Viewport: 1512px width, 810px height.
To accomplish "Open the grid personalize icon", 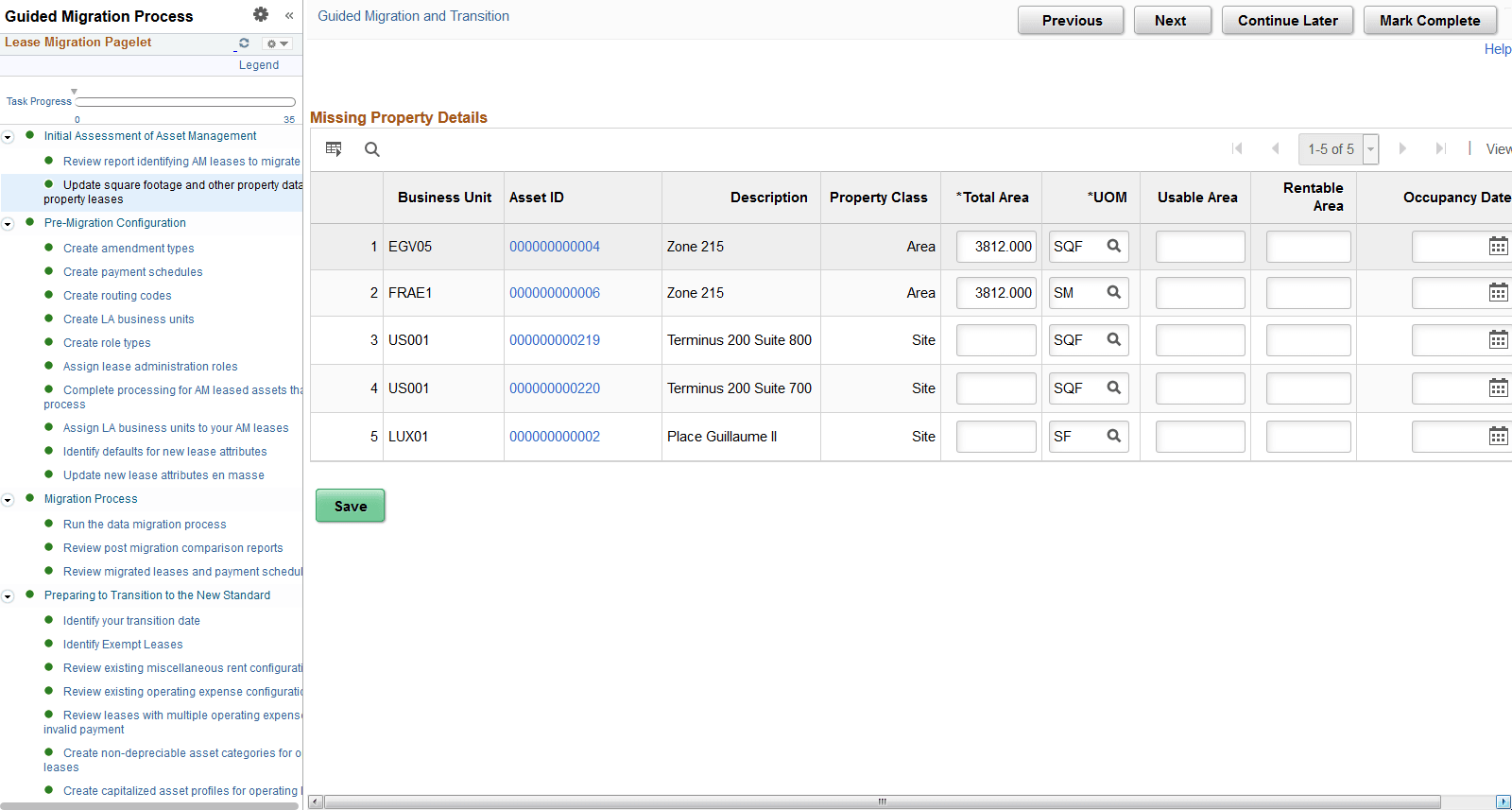I will coord(334,149).
